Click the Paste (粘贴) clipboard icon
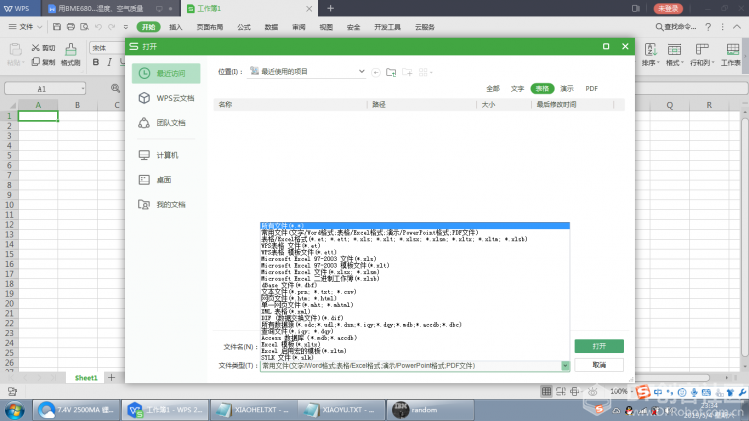 tap(15, 50)
